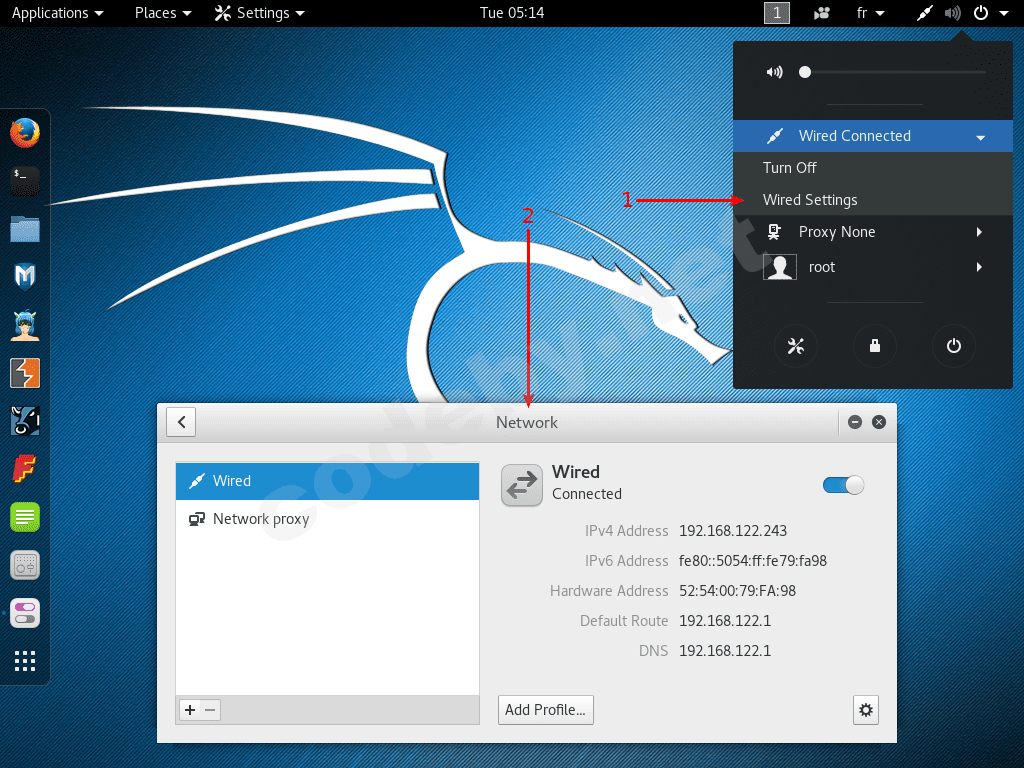Open the Applications menu
The width and height of the screenshot is (1024, 768).
pyautogui.click(x=57, y=13)
